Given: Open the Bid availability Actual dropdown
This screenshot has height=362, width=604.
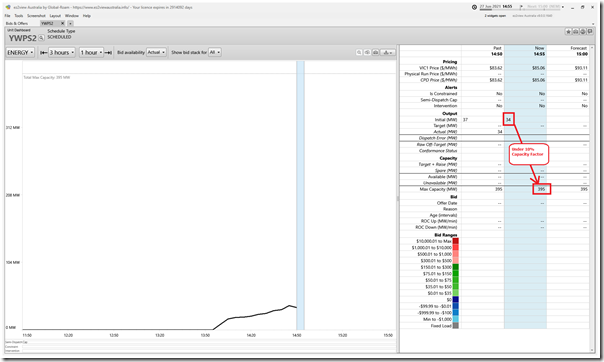Looking at the screenshot, I should coord(156,52).
